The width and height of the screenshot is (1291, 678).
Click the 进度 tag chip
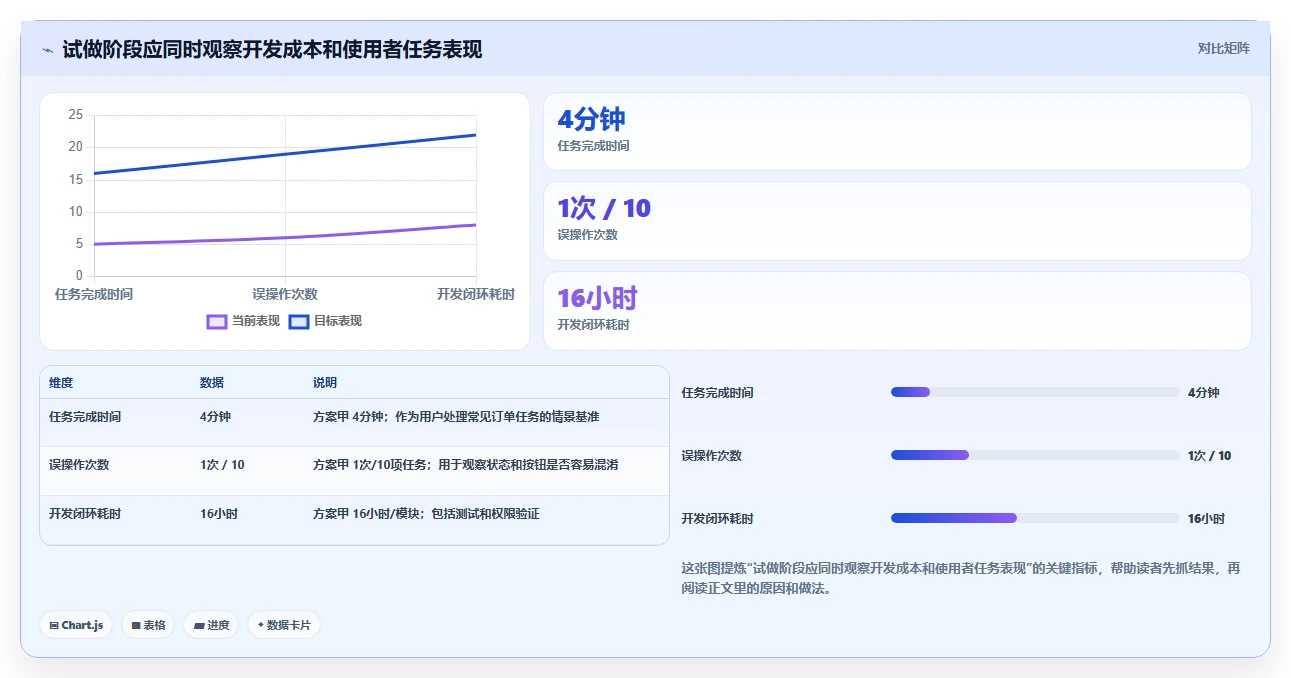[x=211, y=625]
